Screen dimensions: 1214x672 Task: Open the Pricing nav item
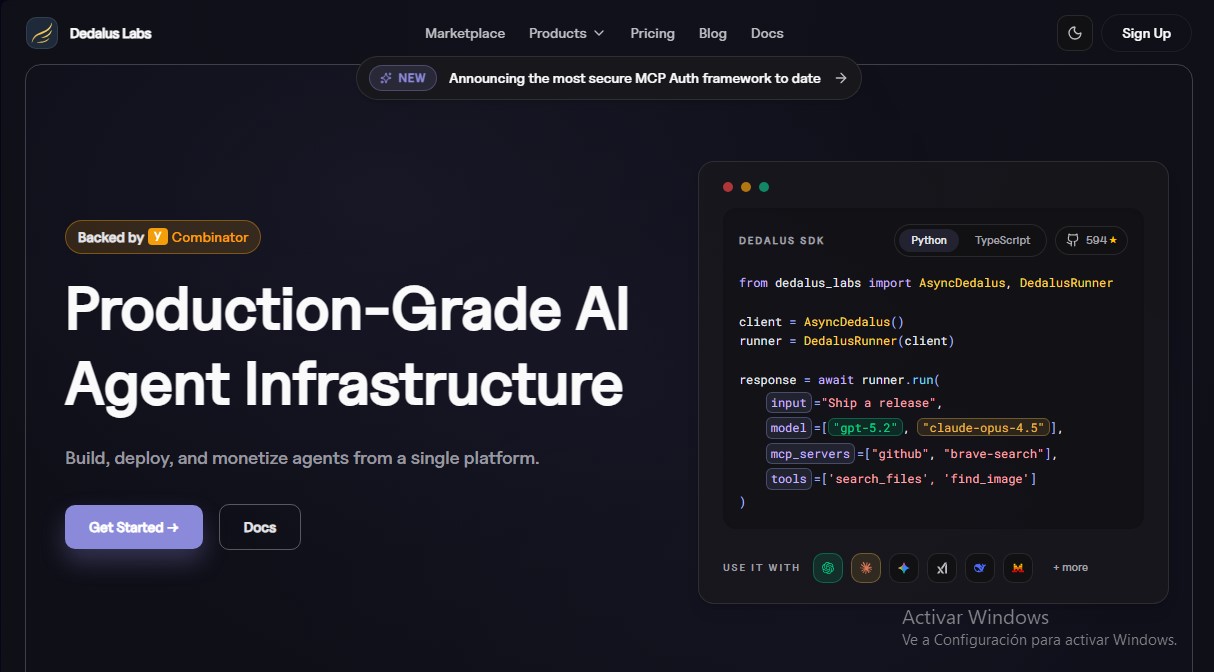click(653, 33)
